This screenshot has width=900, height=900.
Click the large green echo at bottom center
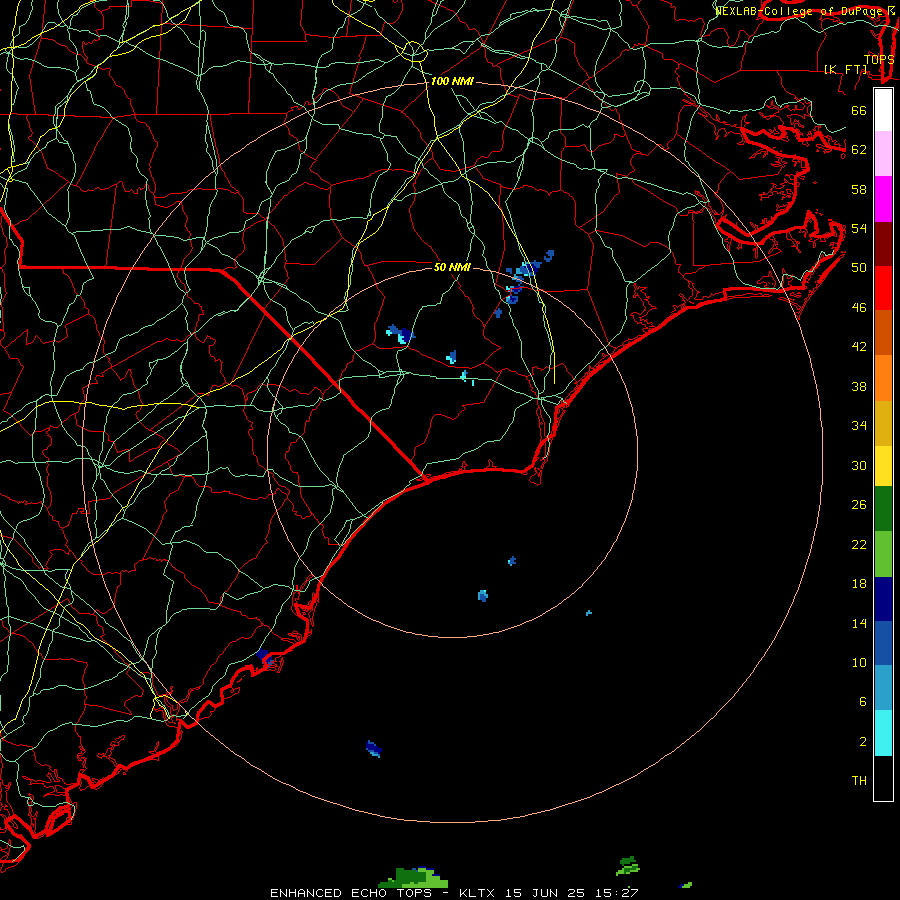(414, 878)
